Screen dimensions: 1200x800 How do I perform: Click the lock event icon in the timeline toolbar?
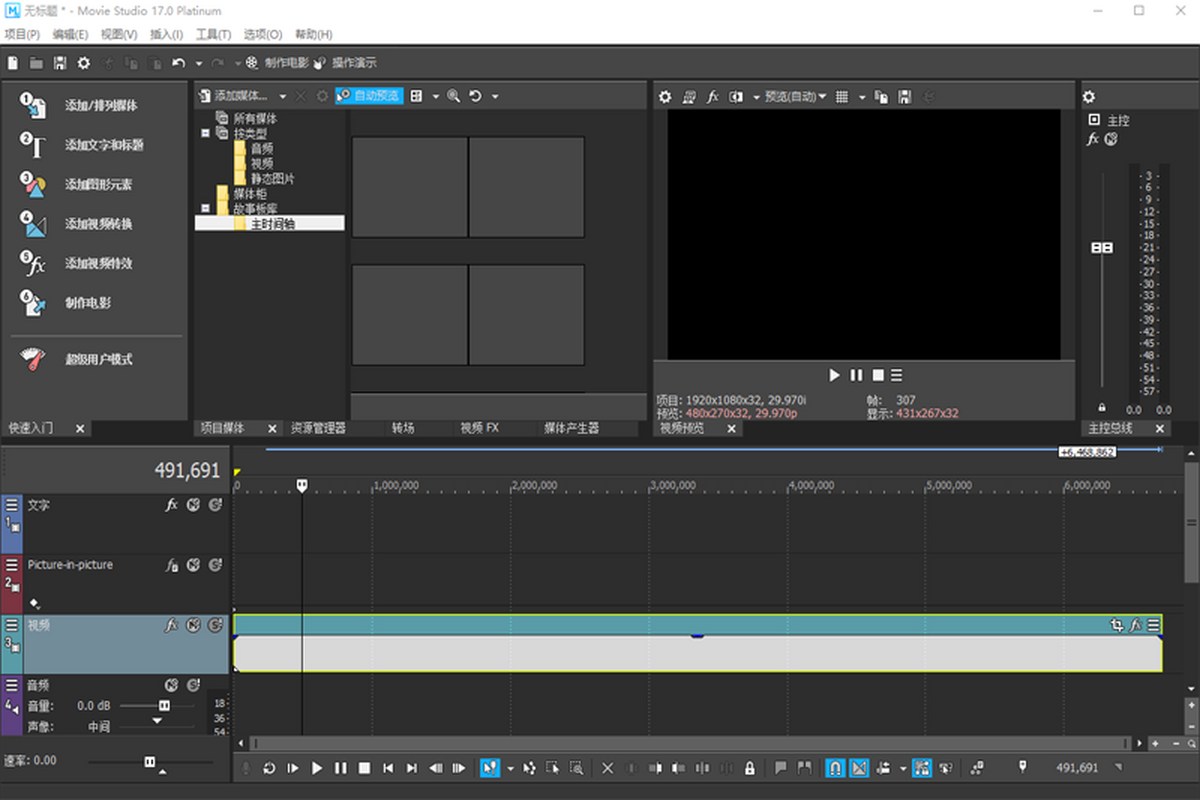point(750,768)
